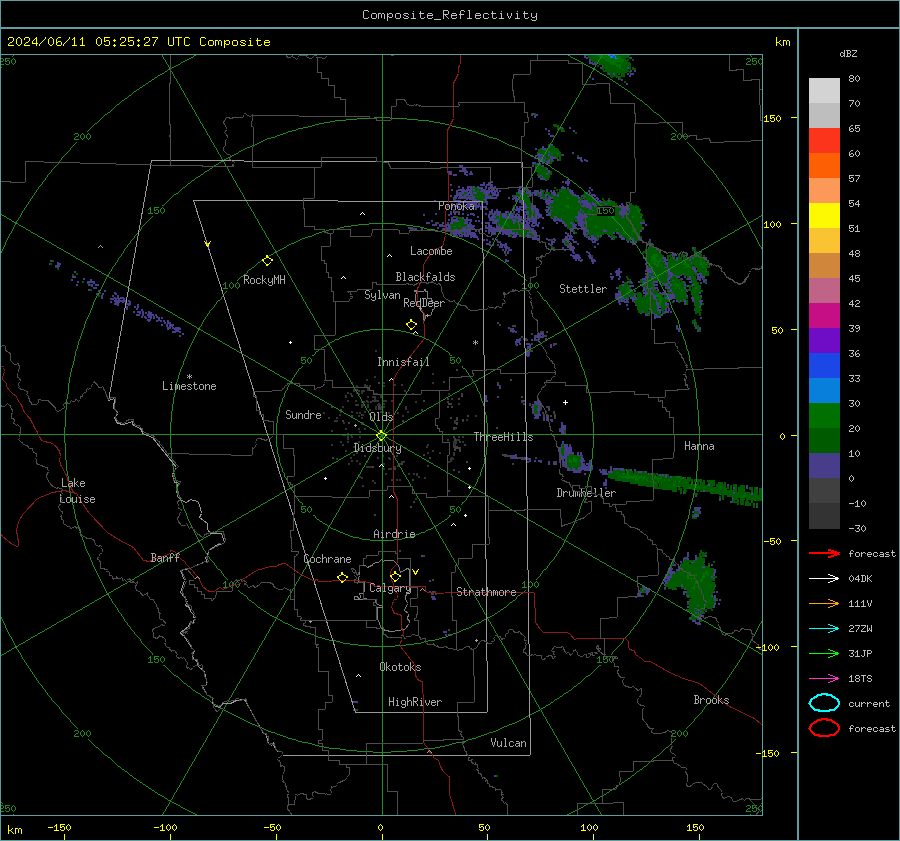Click the 'Lake Louise' map label
900x841 pixels.
pos(77,491)
